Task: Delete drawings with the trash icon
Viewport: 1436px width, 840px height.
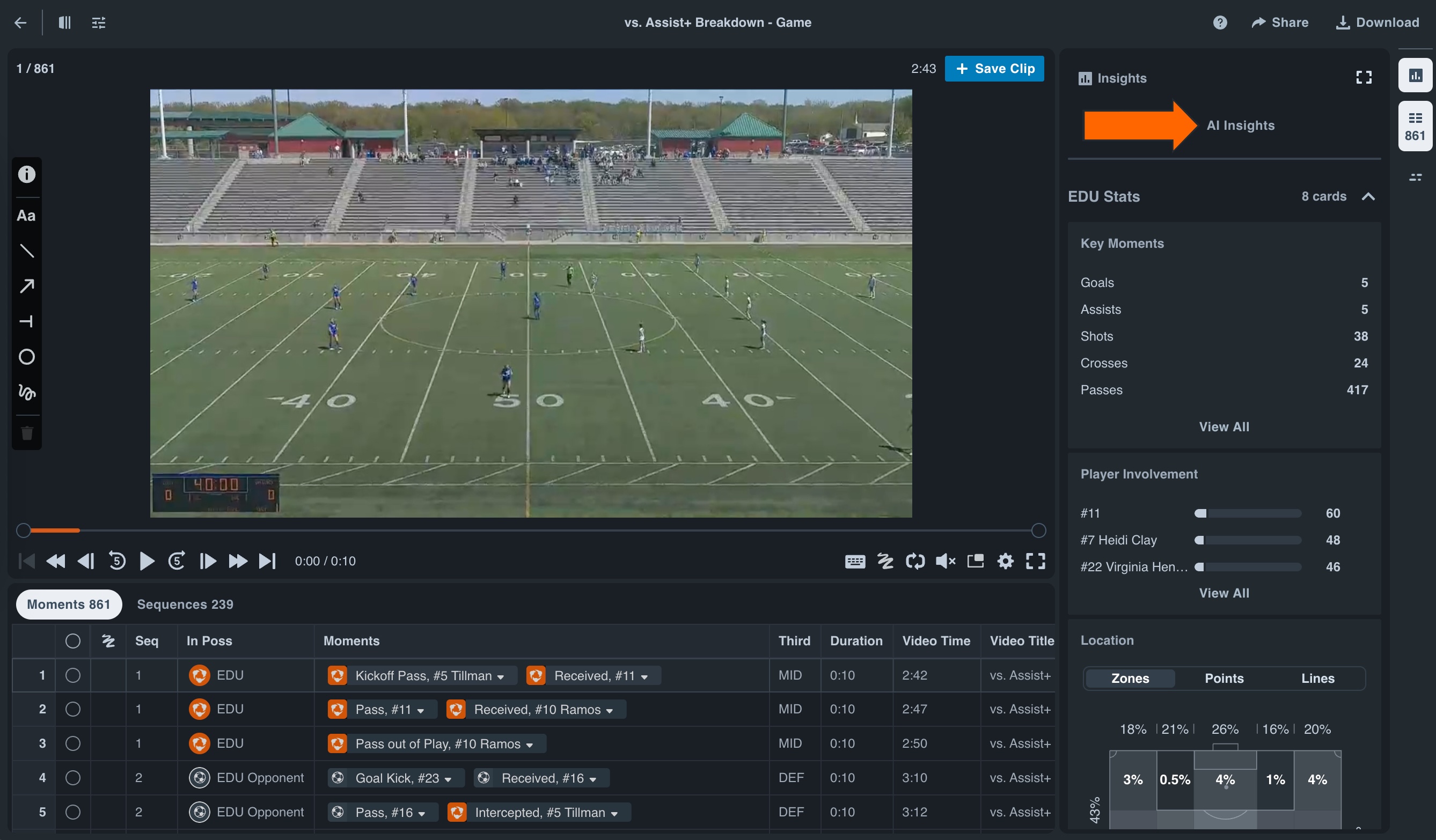Action: coord(27,433)
